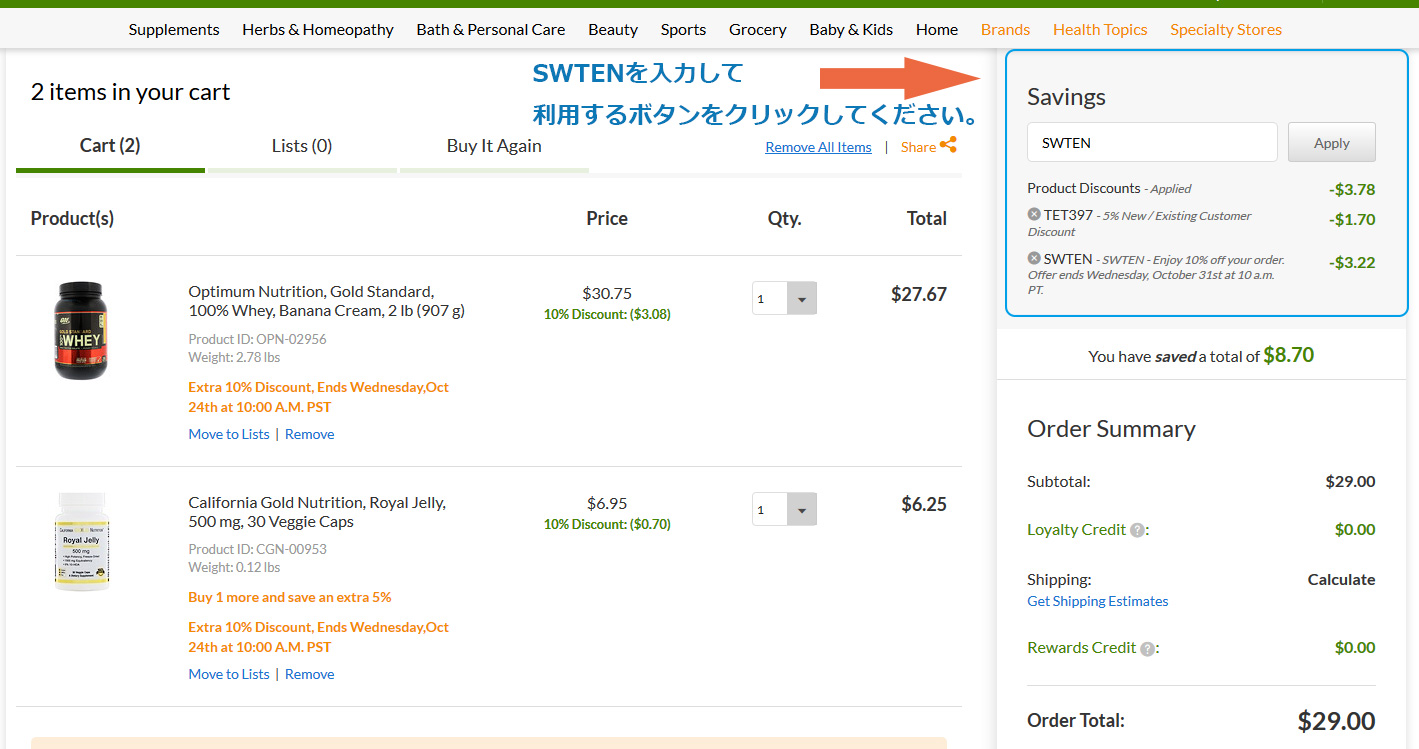This screenshot has width=1419, height=749.
Task: Click the Rewards Credit label
Action: 1082,648
